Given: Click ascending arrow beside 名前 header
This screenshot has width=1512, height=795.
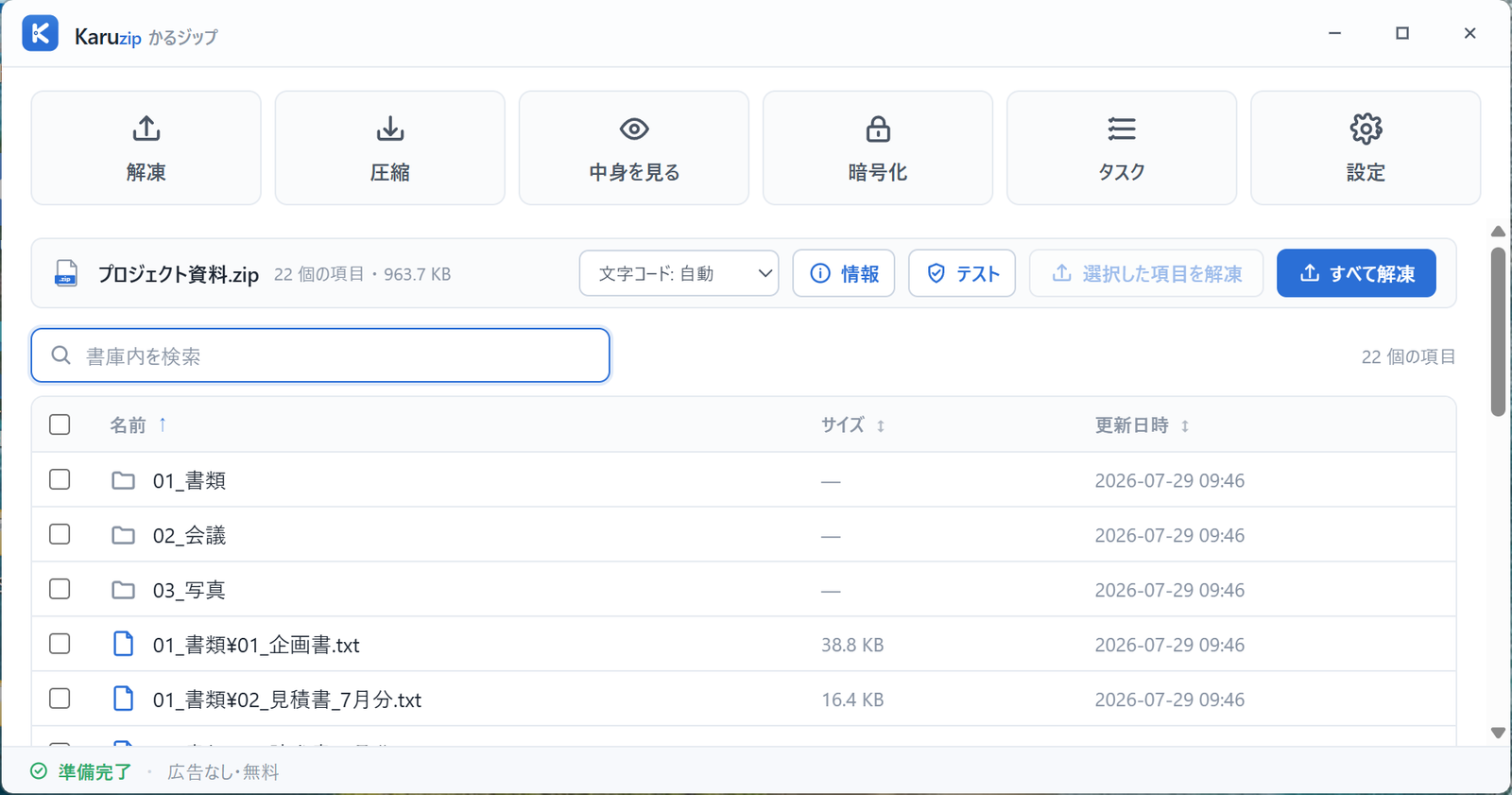Looking at the screenshot, I should coord(163,424).
